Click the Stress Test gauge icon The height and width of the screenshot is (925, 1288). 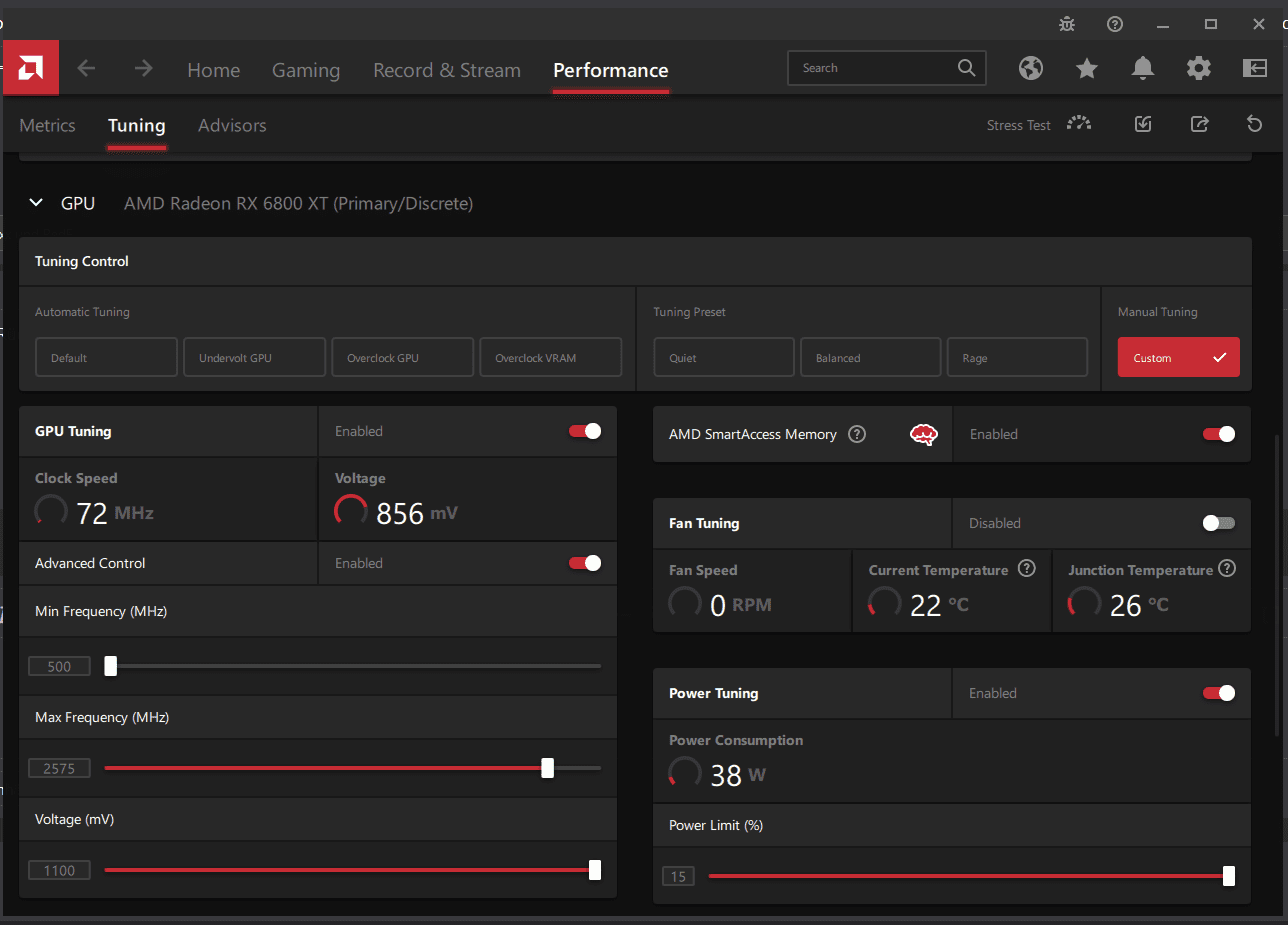click(x=1079, y=124)
